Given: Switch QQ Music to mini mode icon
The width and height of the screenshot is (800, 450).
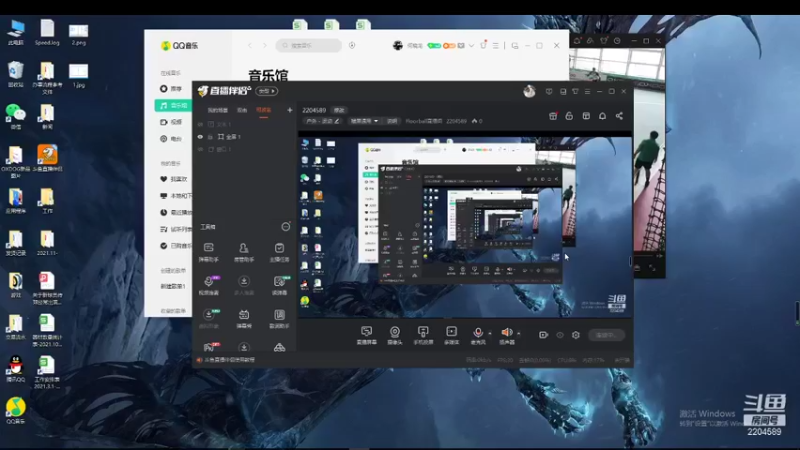Looking at the screenshot, I should pyautogui.click(x=515, y=45).
